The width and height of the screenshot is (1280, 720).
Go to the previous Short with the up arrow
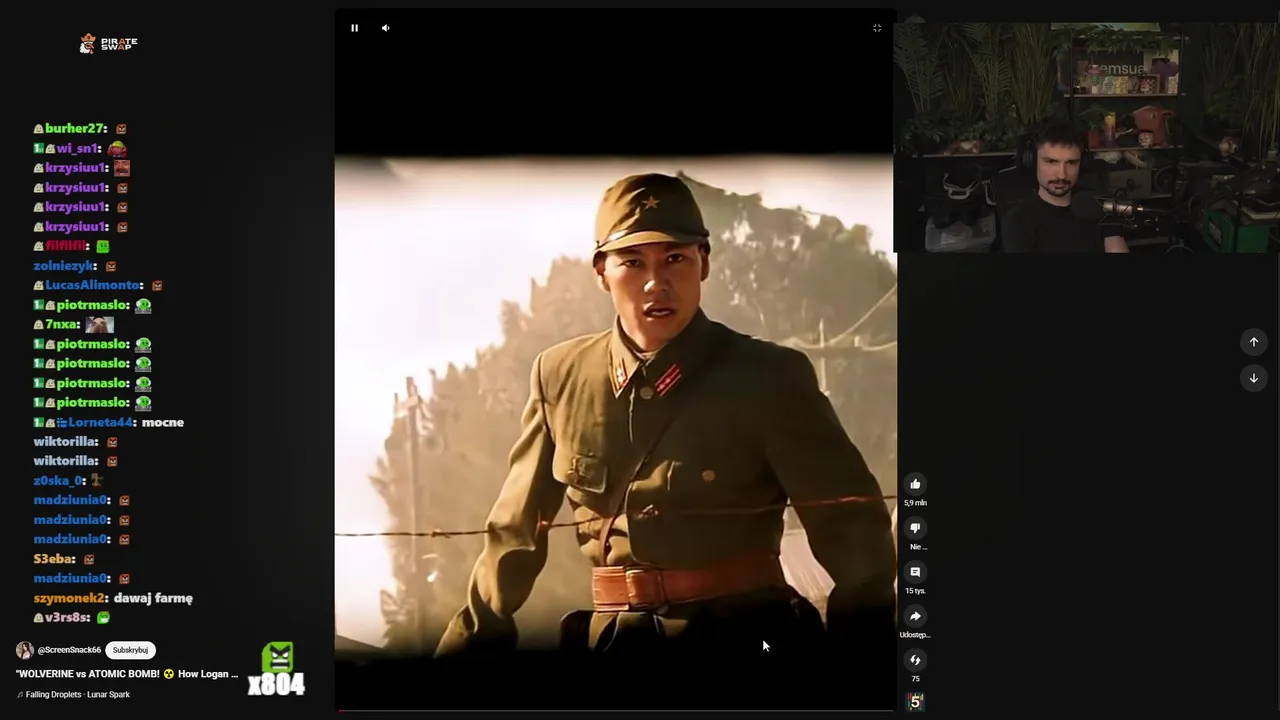click(1254, 342)
